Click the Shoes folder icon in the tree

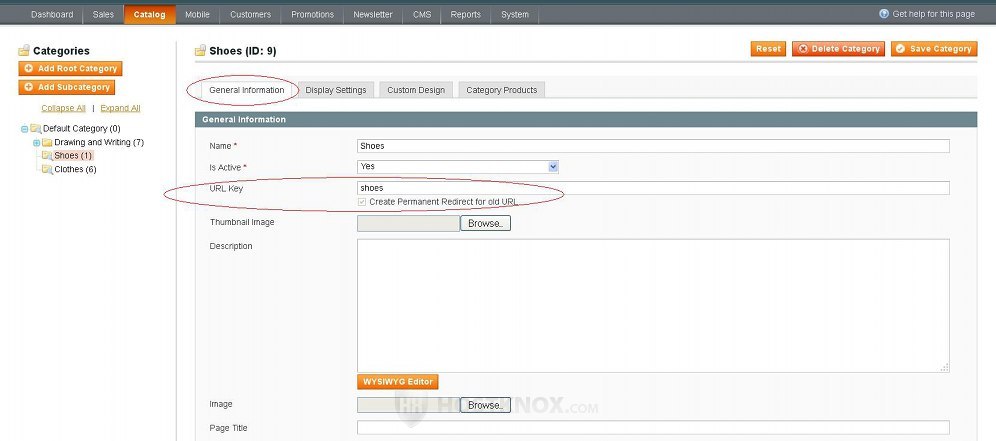tap(47, 156)
